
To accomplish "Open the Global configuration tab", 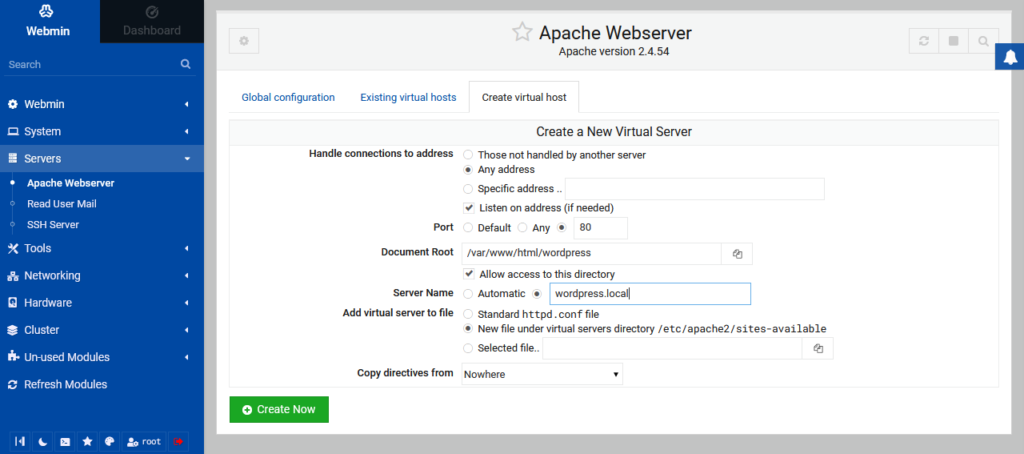I will pos(288,97).
